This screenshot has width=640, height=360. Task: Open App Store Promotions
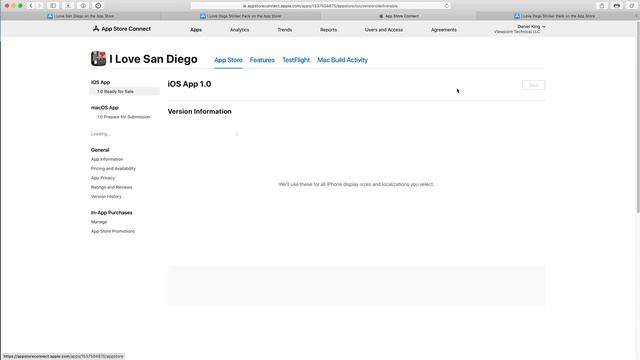[x=113, y=231]
